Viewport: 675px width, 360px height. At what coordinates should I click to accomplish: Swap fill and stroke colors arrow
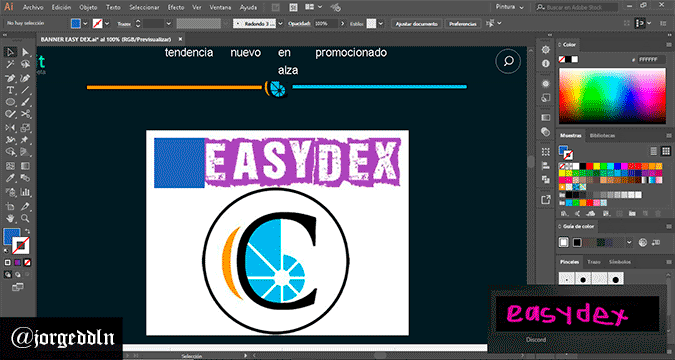click(27, 231)
